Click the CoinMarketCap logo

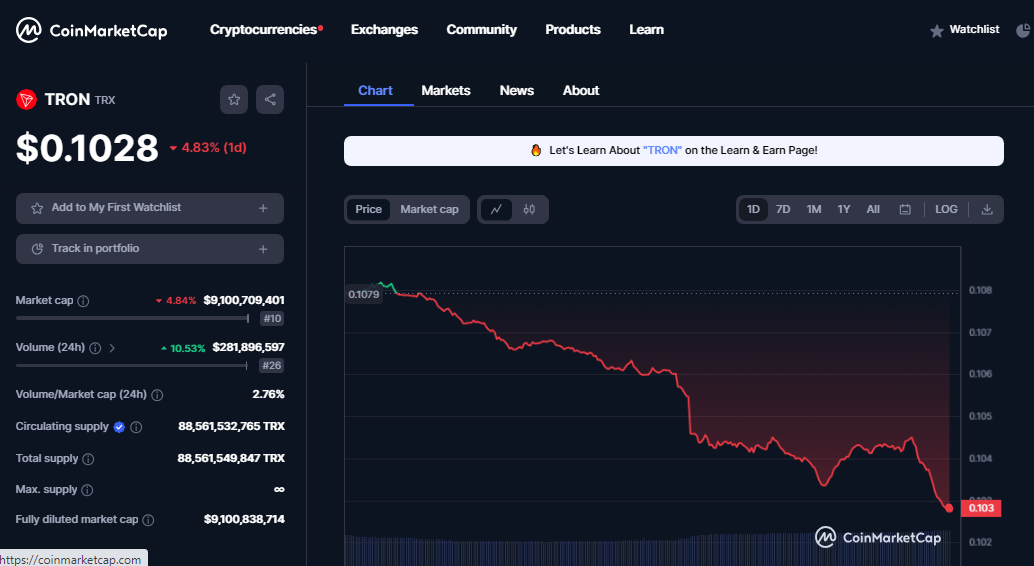point(92,30)
